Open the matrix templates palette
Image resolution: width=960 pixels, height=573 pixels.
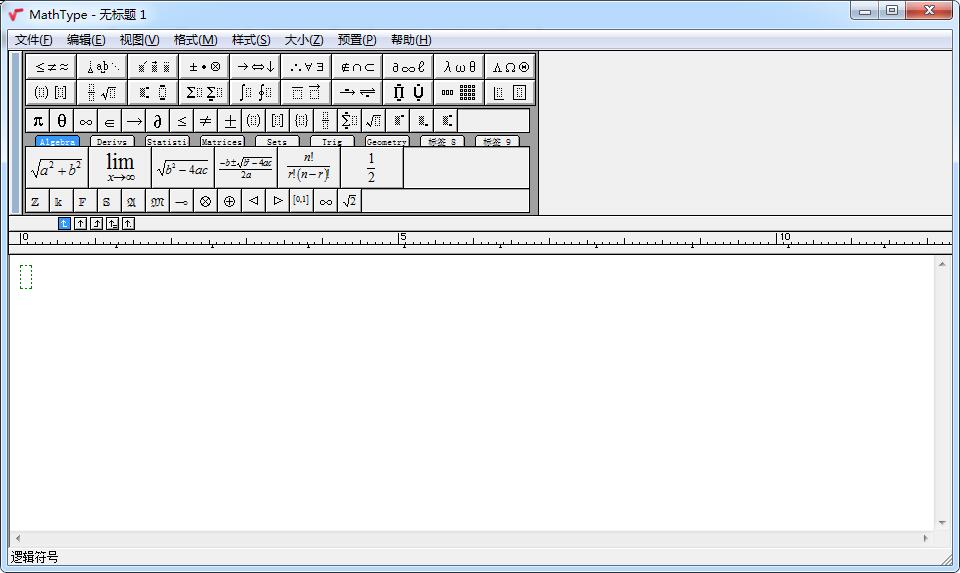(459, 92)
